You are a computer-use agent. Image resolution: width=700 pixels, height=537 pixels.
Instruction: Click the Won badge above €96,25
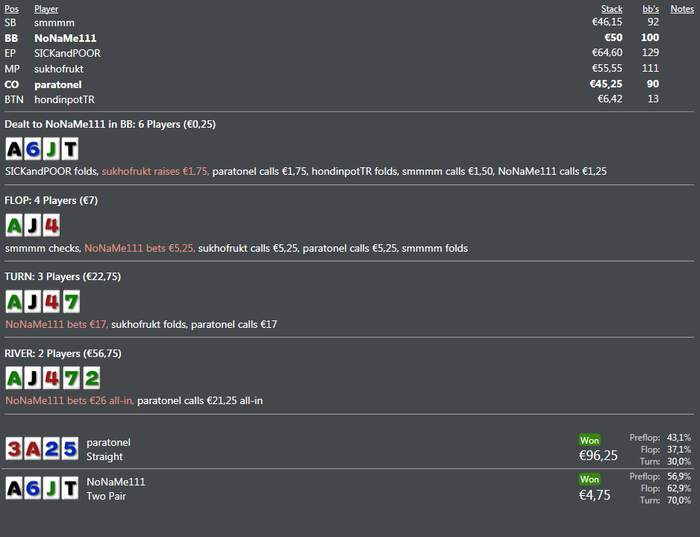(x=590, y=440)
